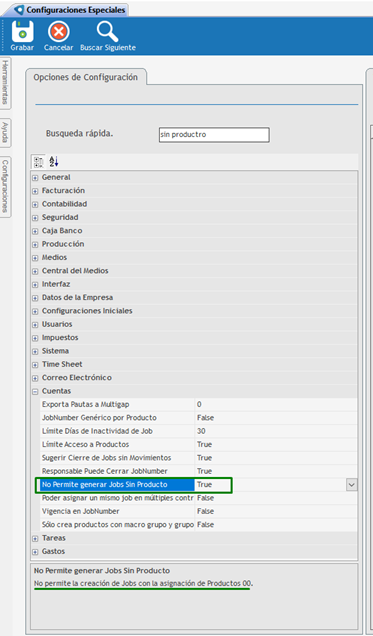Click False value of Vigencia en JobNumber
Image resolution: width=373 pixels, height=636 pixels.
click(206, 511)
